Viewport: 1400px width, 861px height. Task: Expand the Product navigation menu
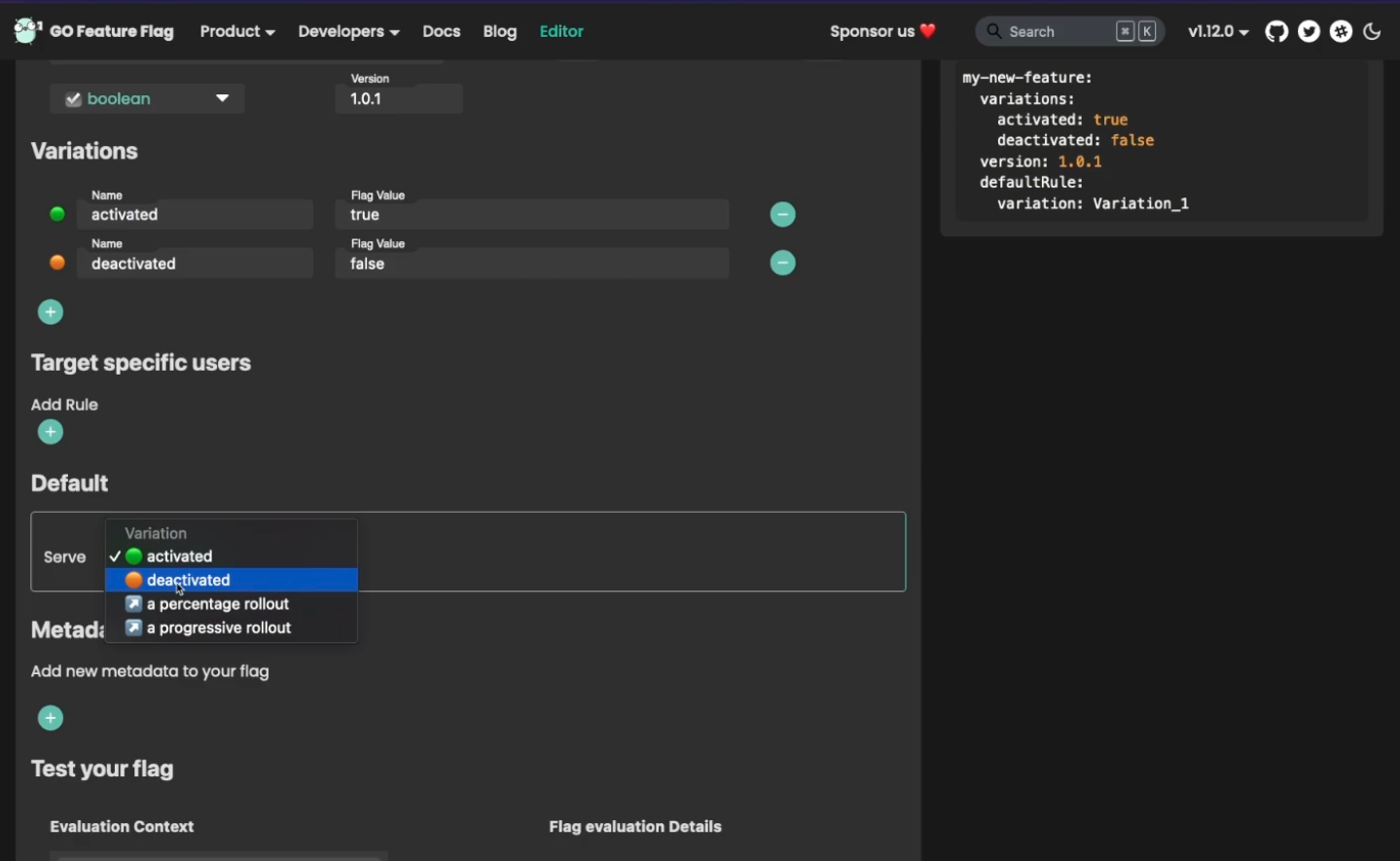point(236,32)
